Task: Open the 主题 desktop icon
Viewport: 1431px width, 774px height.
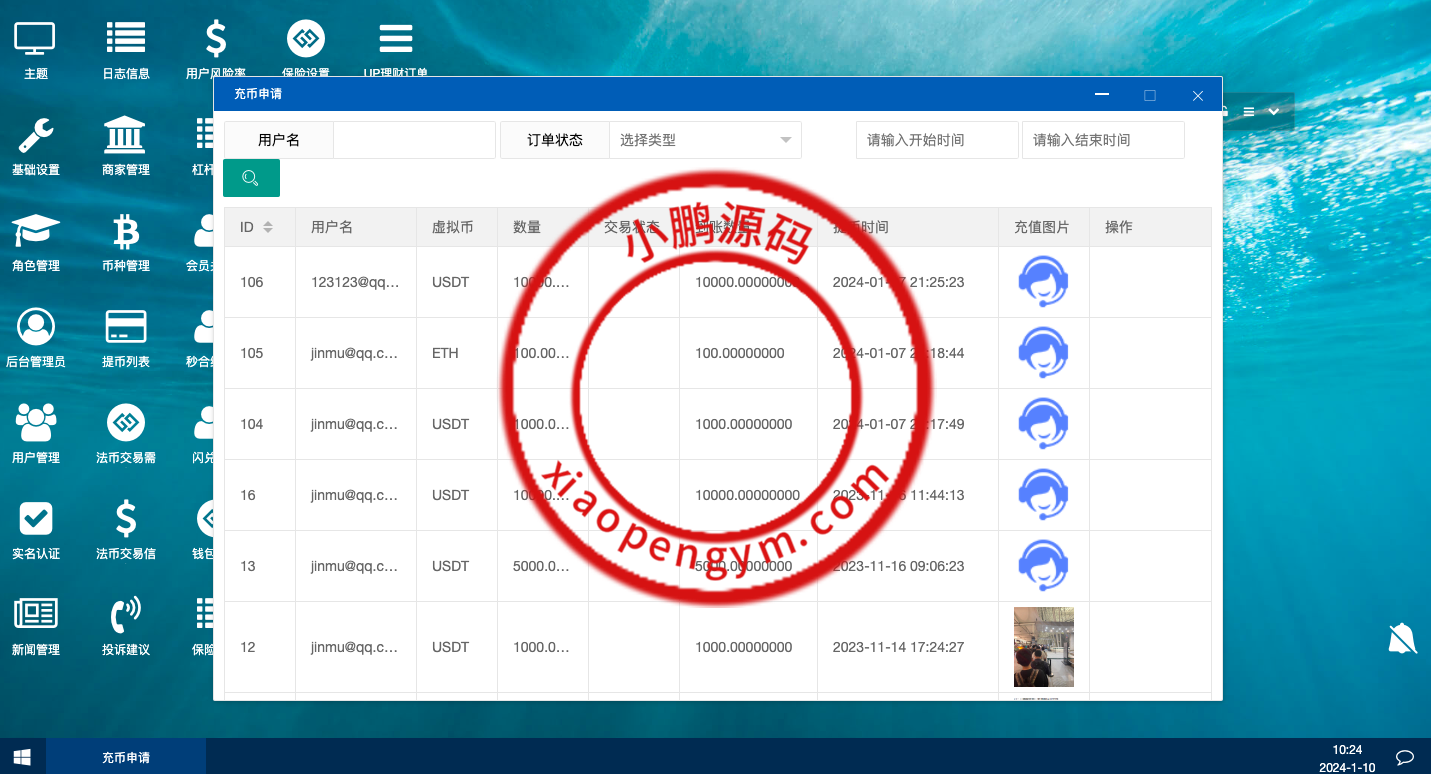Action: [x=35, y=45]
